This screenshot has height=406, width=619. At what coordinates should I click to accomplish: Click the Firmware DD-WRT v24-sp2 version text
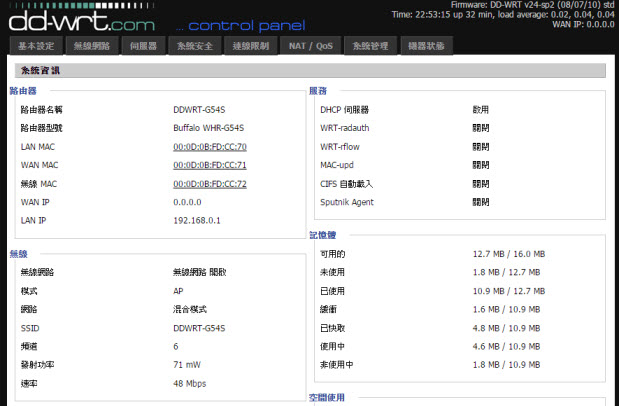pyautogui.click(x=533, y=5)
